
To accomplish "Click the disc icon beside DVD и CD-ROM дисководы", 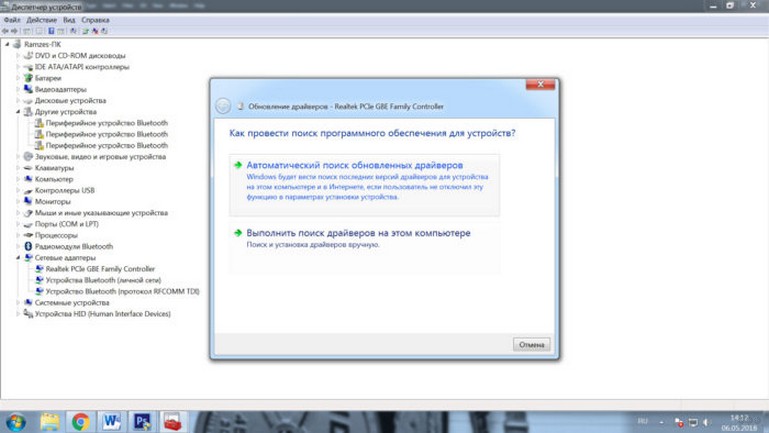I will coord(28,55).
